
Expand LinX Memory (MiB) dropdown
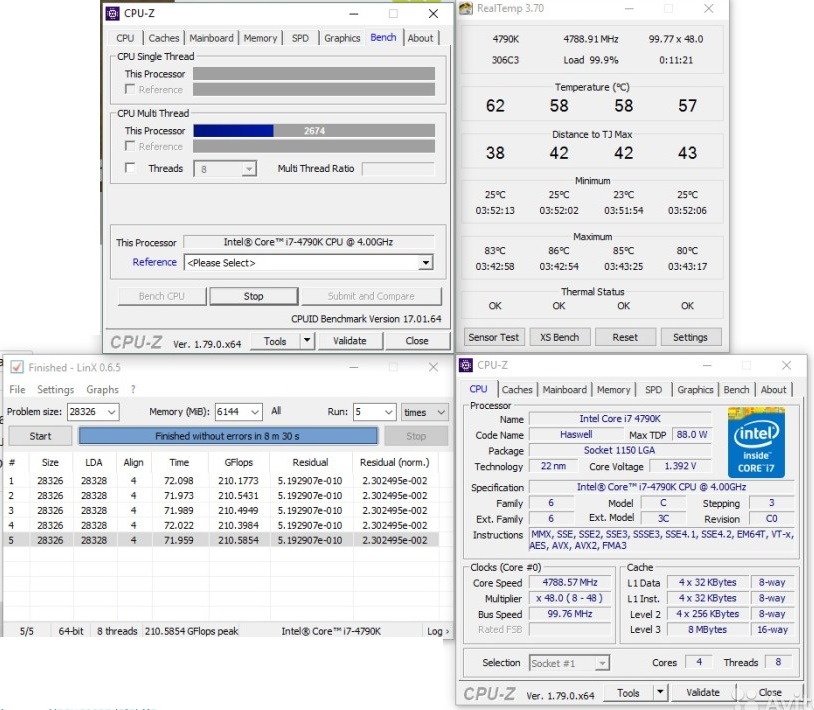(255, 412)
